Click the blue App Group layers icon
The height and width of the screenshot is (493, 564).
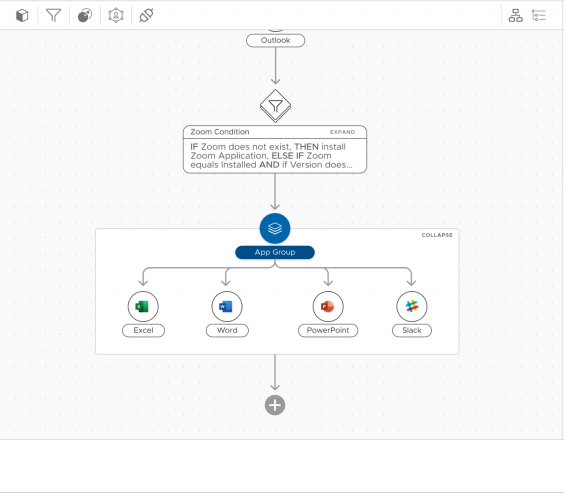[275, 229]
